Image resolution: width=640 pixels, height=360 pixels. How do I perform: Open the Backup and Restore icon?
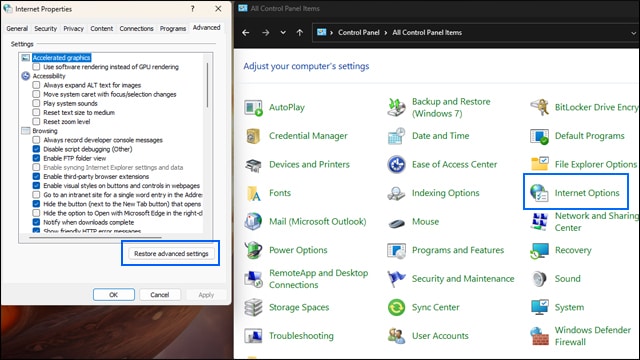(x=396, y=107)
